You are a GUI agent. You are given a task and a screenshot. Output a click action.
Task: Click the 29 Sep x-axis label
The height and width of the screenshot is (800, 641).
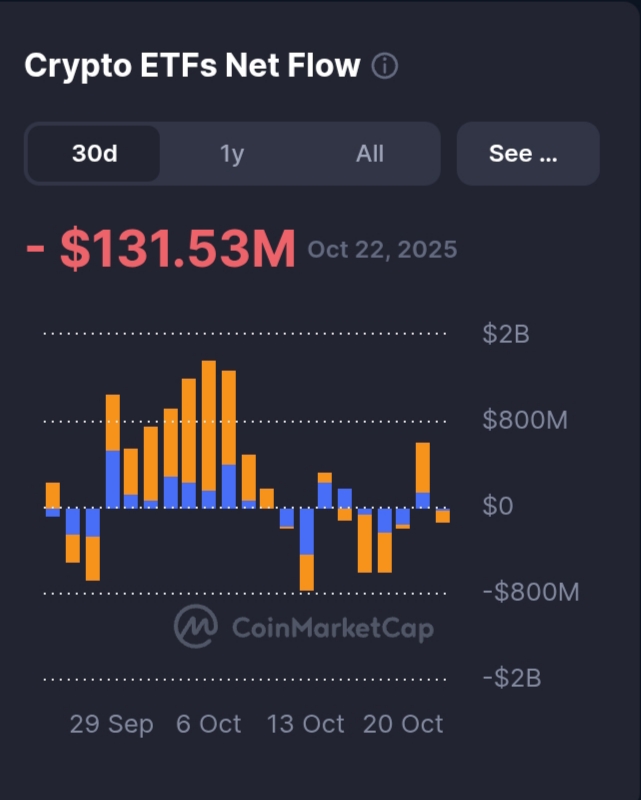(x=112, y=724)
